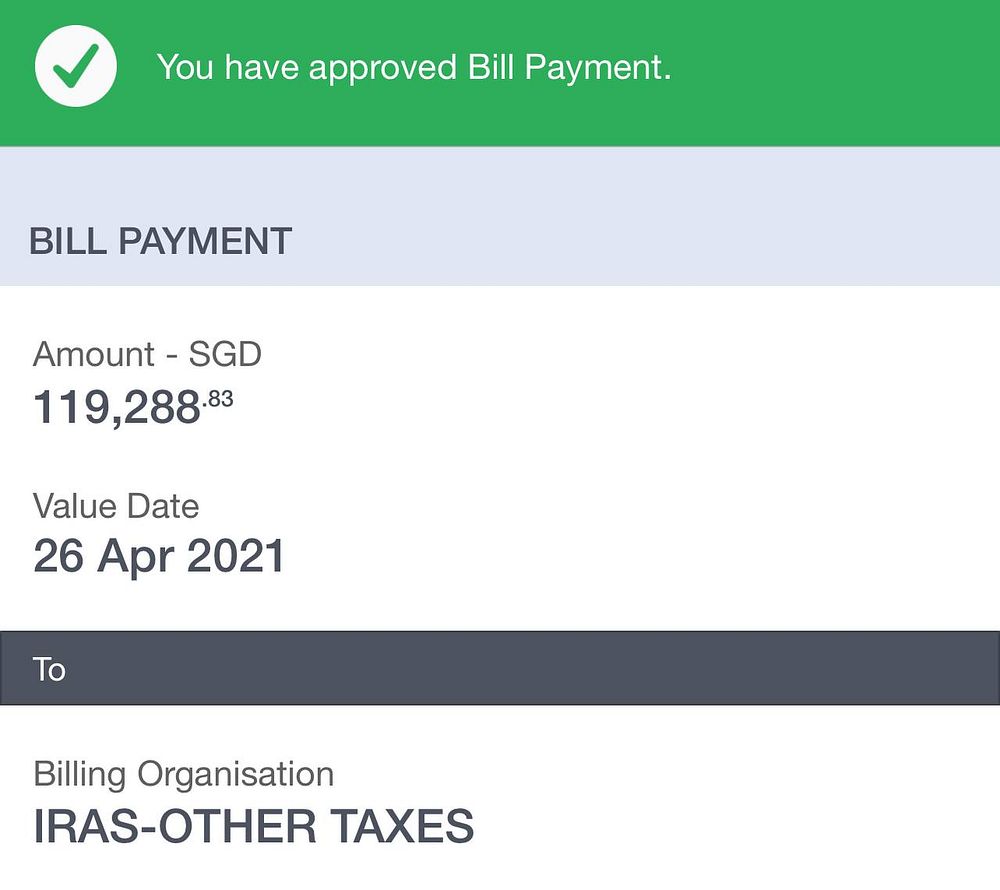Click the BILL PAYMENT section header

tap(160, 241)
